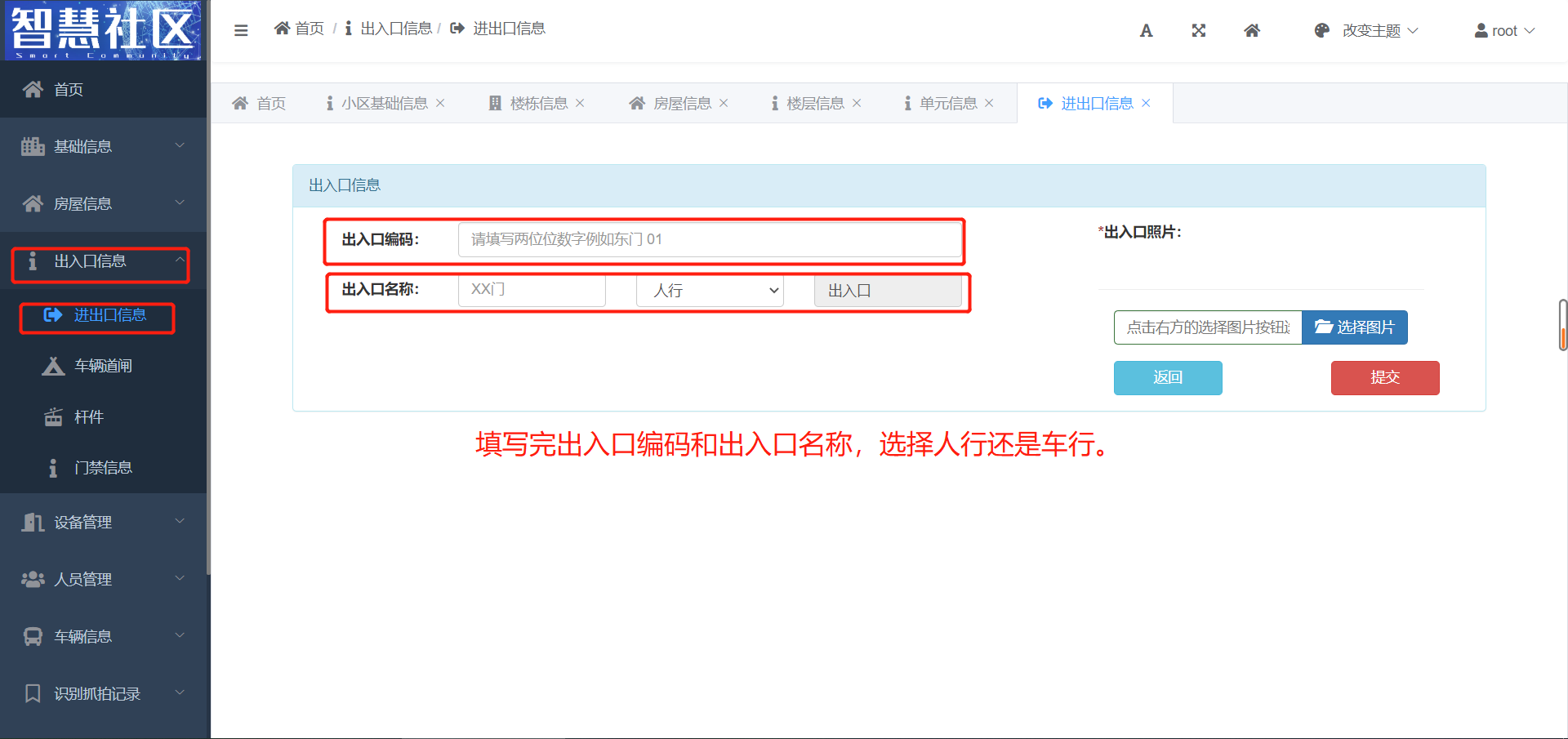The height and width of the screenshot is (739, 1568).
Task: Click the fullscreen toggle icon in header
Action: (x=1198, y=30)
